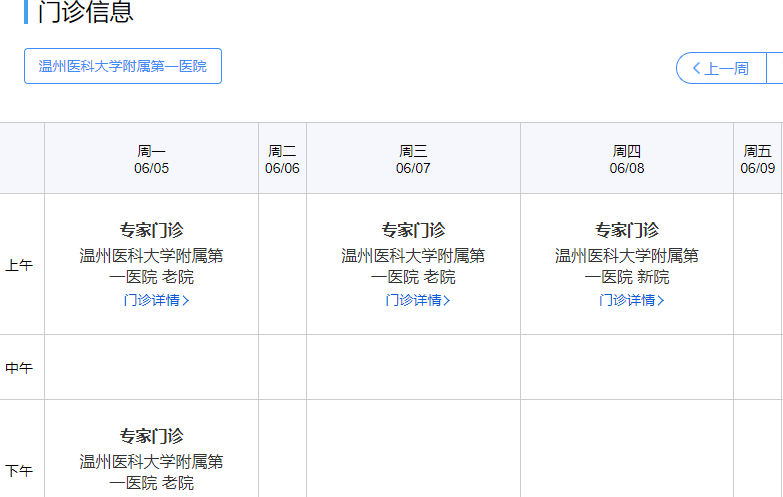Click Monday afternoon's 专家门诊 title

click(151, 436)
